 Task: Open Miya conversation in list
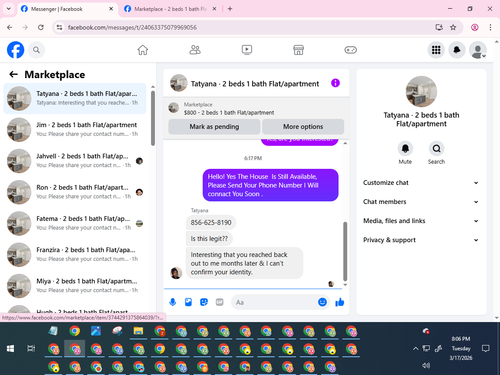pyautogui.click(x=75, y=286)
